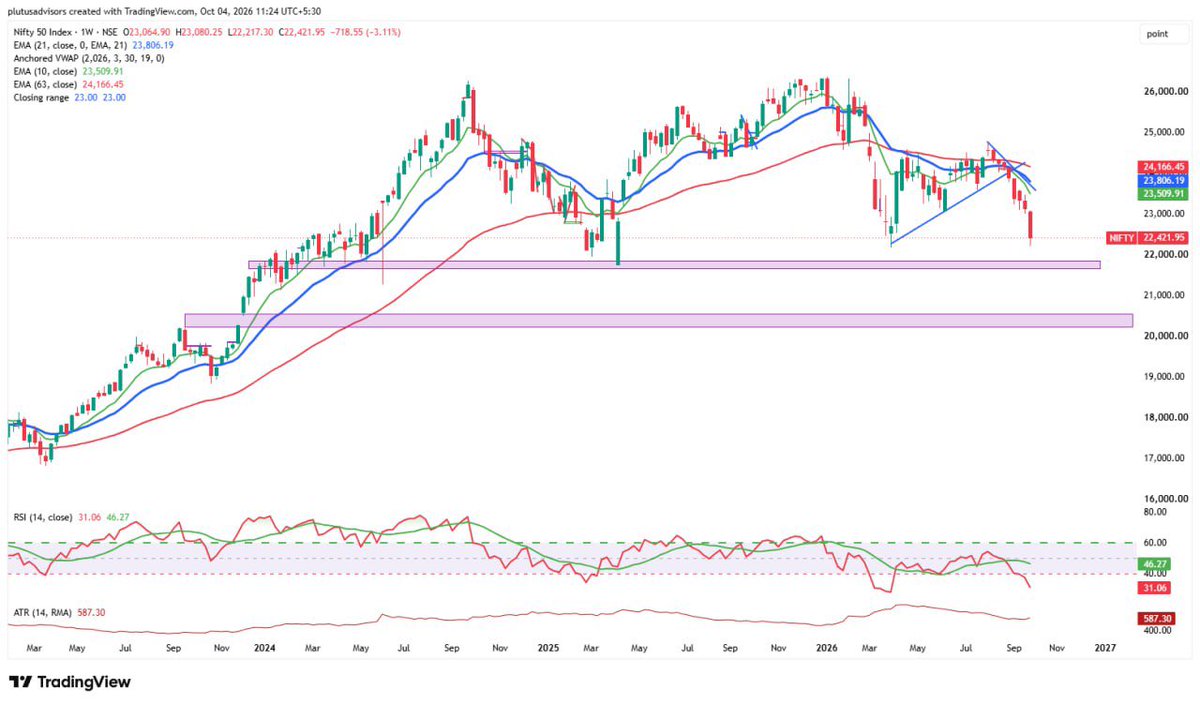Click the "25,000.00" price scale tick
This screenshot has width=1200, height=705.
pos(1163,132)
